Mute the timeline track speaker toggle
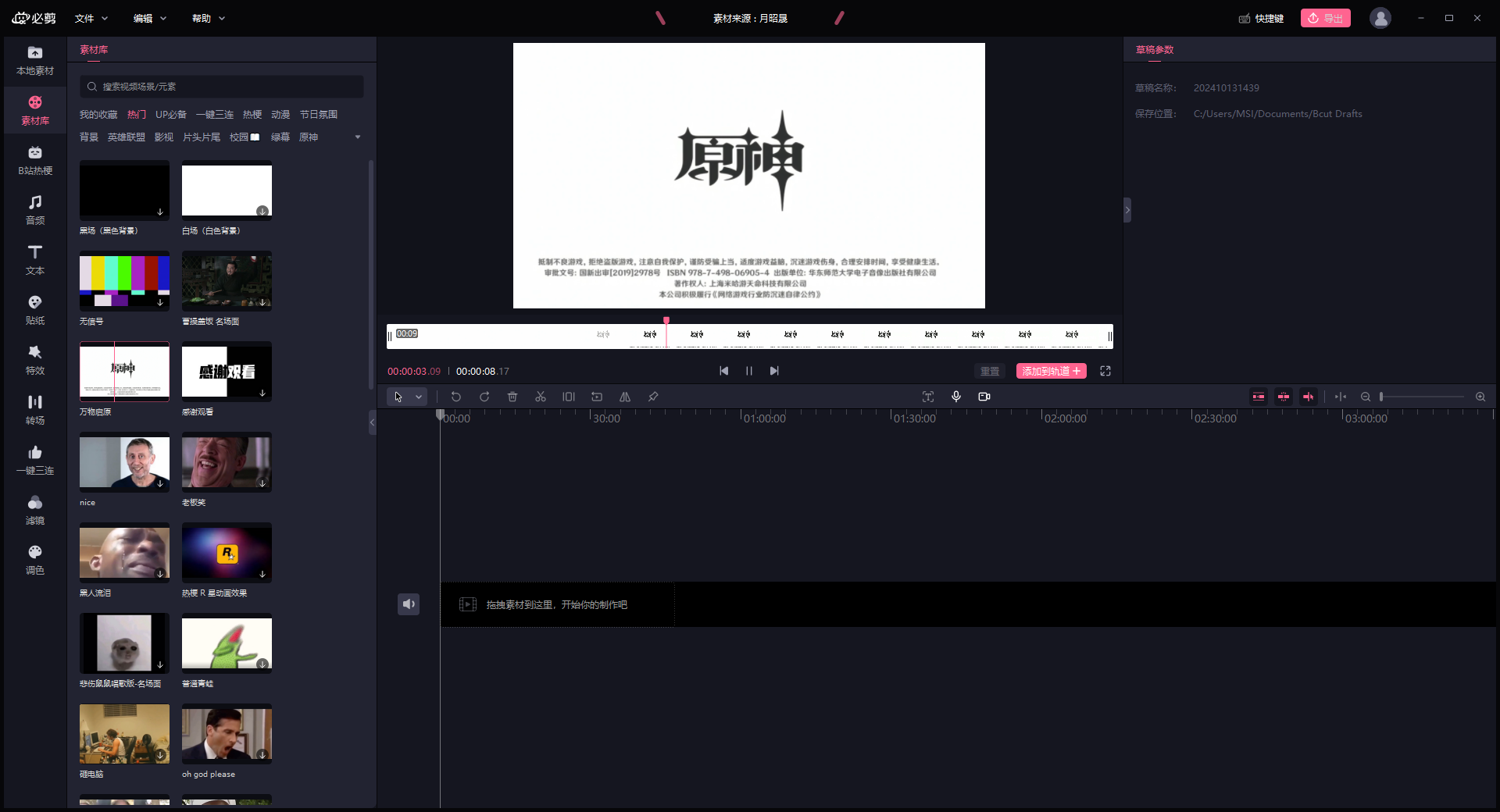Screen dimensions: 1500x812 (x=409, y=604)
